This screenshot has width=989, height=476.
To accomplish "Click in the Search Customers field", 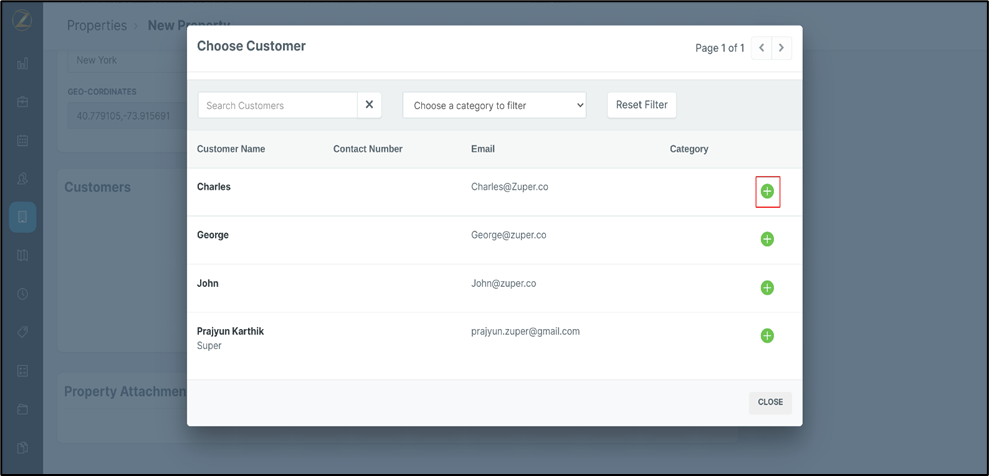I will coord(277,105).
